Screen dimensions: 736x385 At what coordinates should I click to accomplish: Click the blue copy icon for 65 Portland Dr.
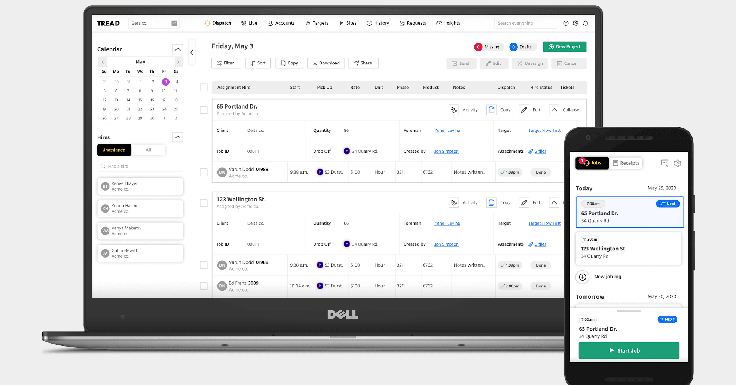[491, 109]
